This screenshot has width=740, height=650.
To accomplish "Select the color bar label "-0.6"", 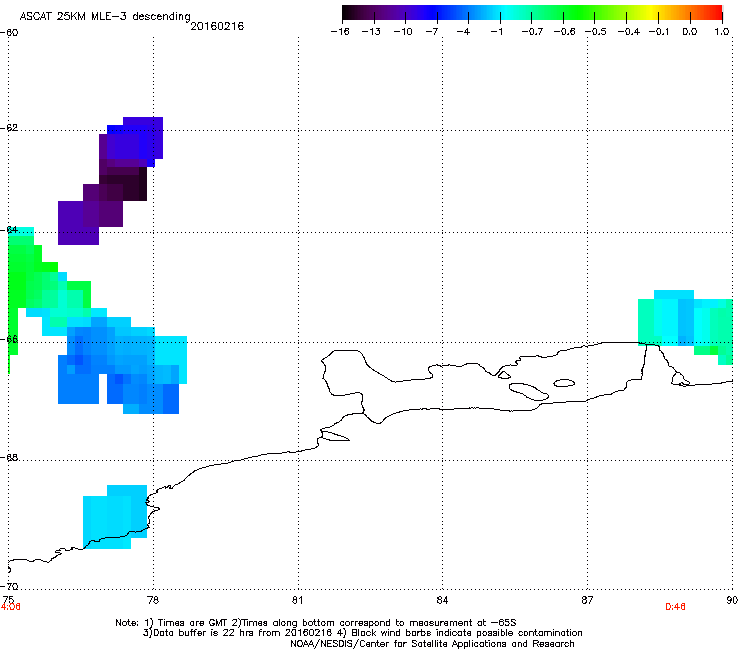I will coord(564,32).
